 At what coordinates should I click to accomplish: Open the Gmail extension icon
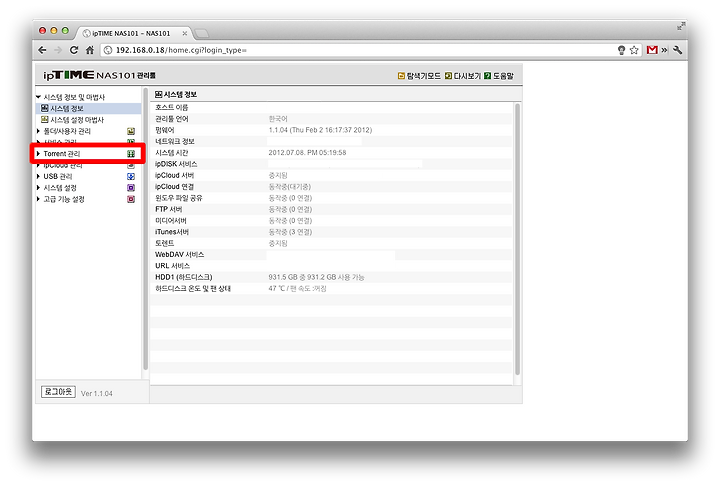[652, 50]
